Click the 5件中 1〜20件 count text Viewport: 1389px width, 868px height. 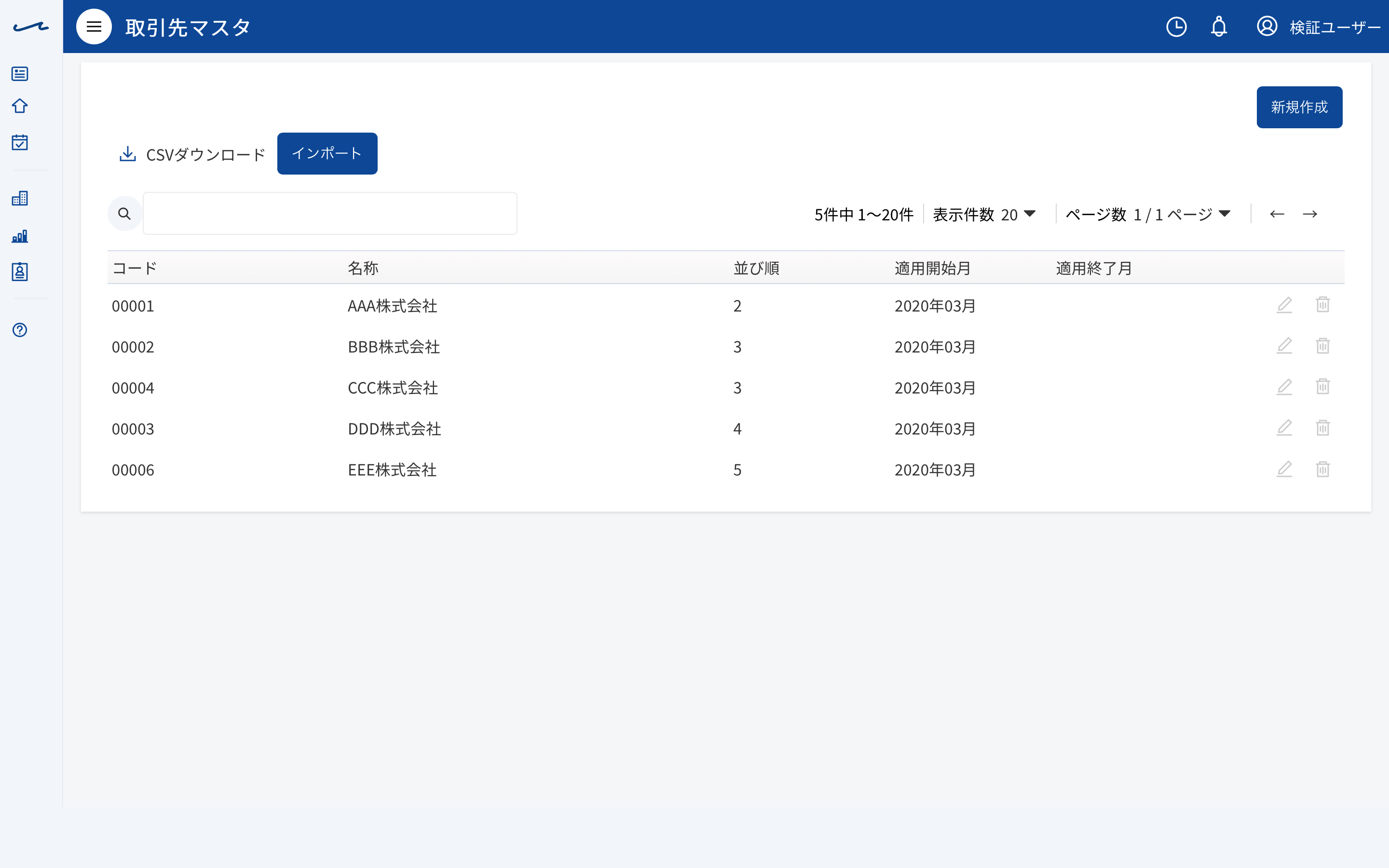tap(864, 215)
